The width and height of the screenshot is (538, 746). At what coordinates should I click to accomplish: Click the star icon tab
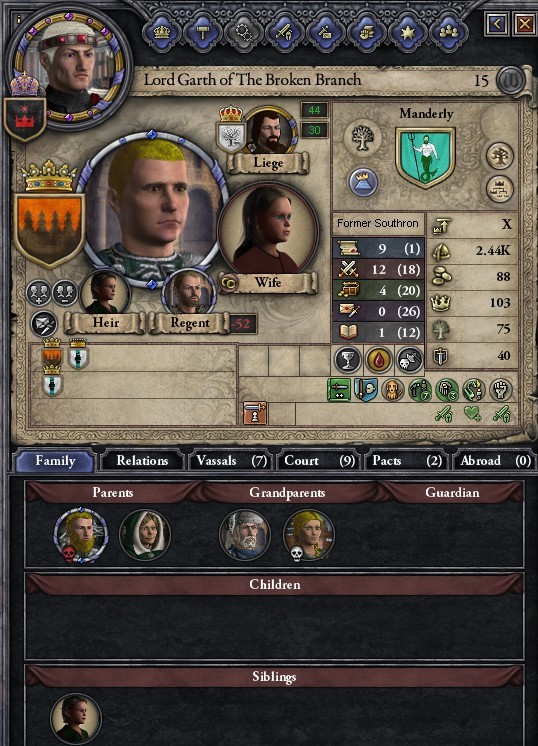(408, 33)
